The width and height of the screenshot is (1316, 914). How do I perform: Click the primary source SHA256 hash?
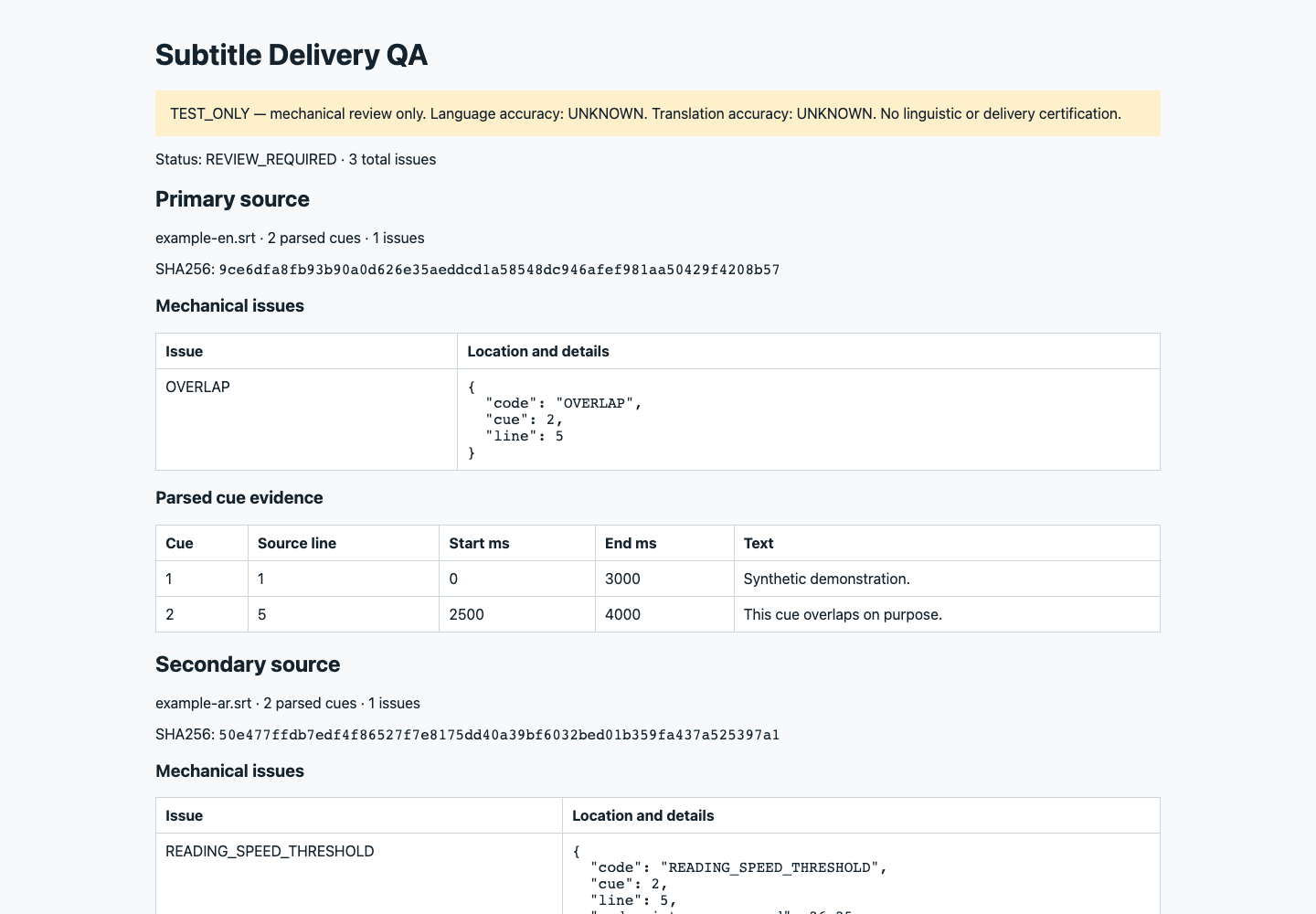click(x=499, y=270)
